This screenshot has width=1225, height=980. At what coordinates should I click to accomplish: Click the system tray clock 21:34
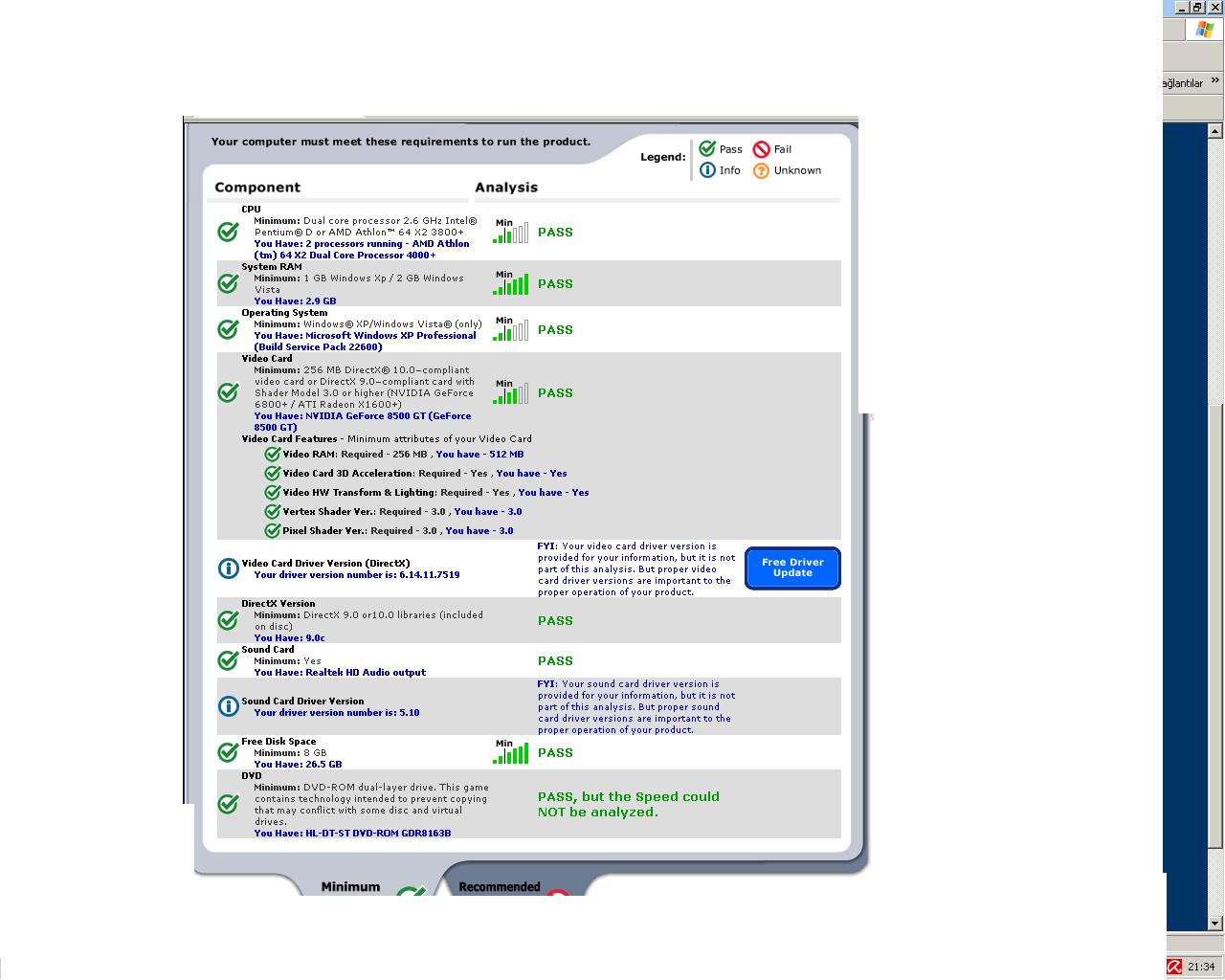click(x=1201, y=967)
